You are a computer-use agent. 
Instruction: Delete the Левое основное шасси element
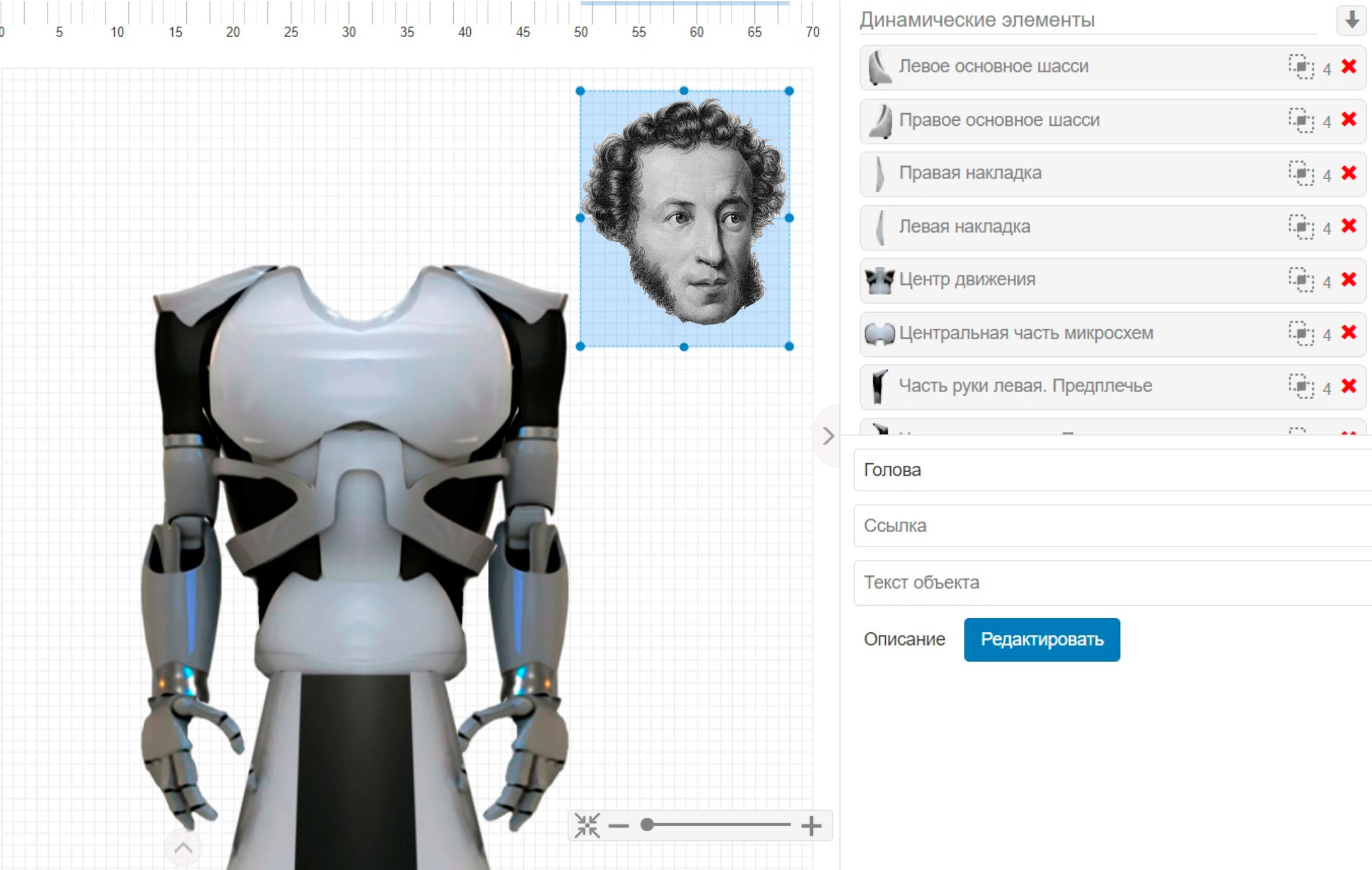click(1348, 67)
